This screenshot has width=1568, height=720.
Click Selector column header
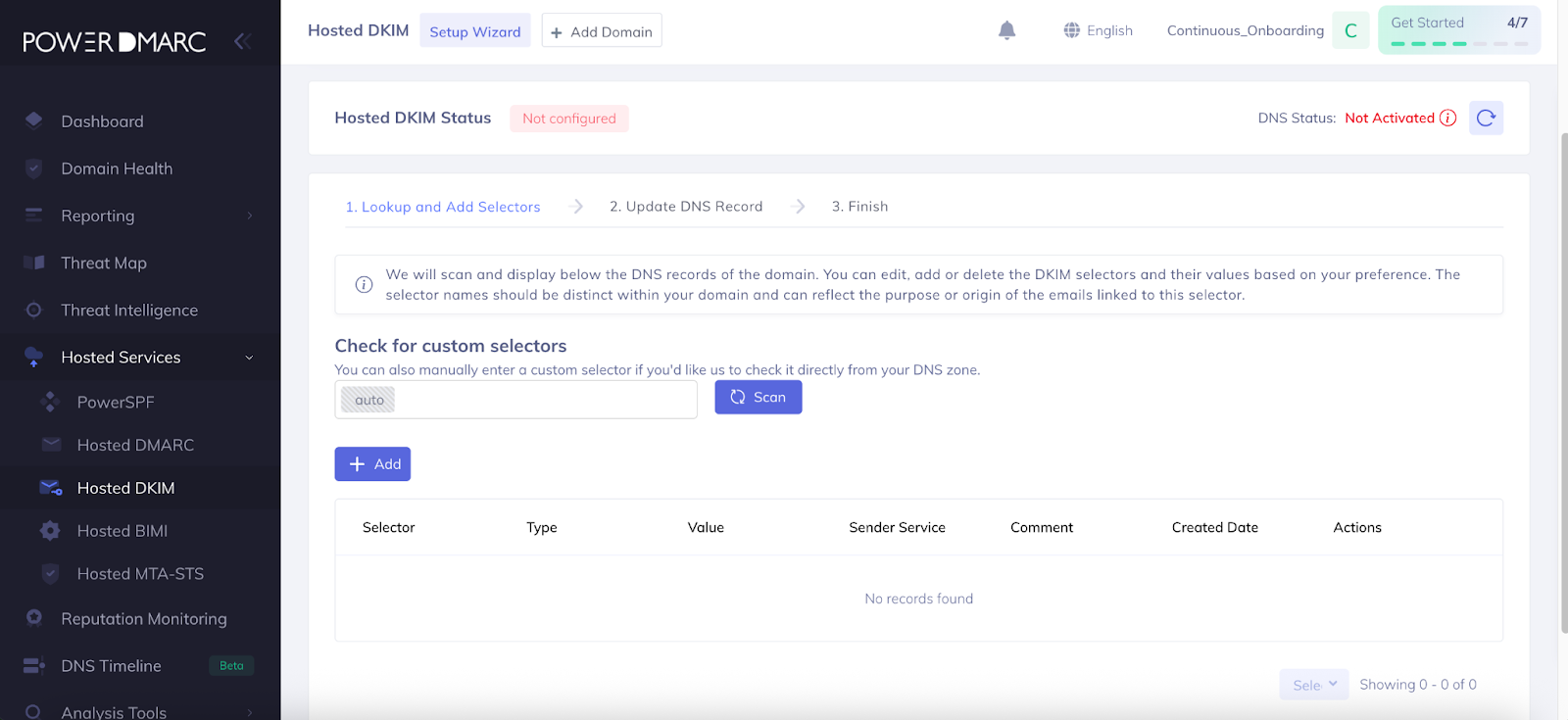click(x=389, y=527)
